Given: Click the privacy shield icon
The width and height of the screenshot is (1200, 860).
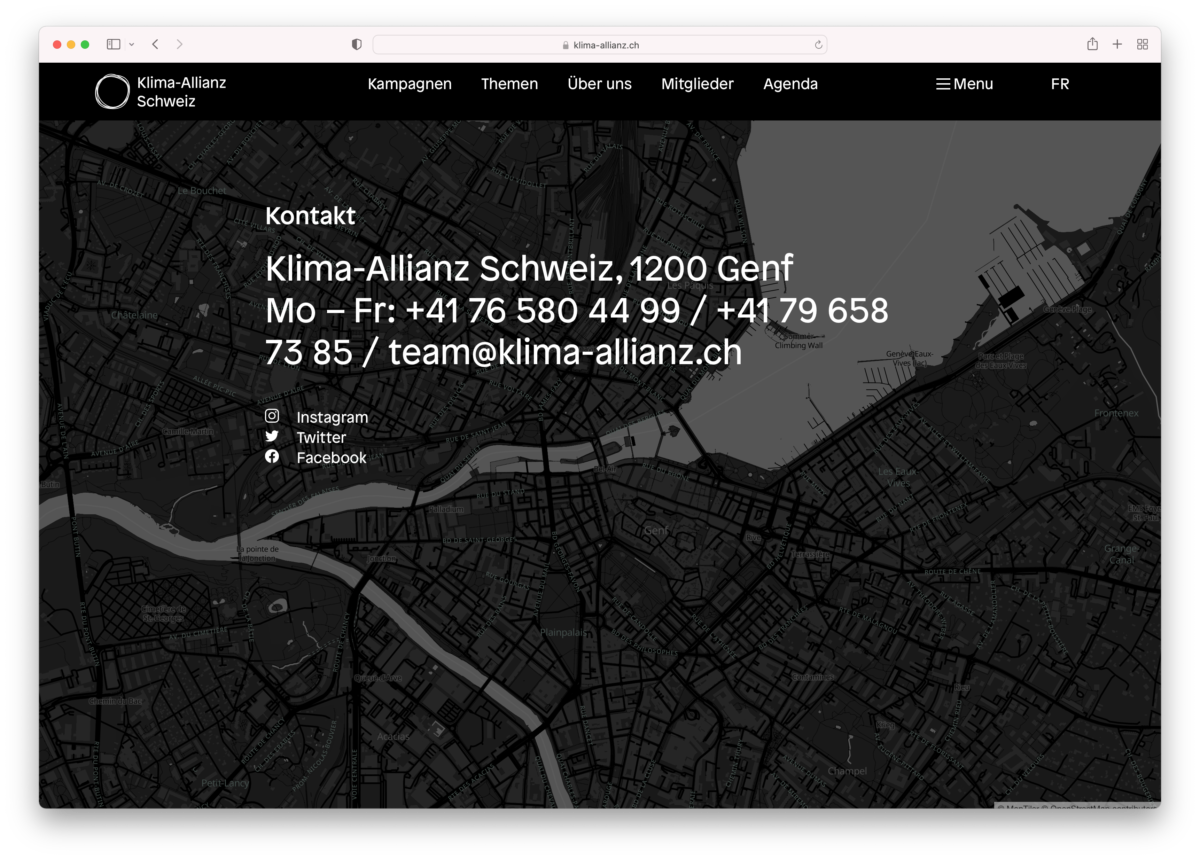Looking at the screenshot, I should click(357, 45).
